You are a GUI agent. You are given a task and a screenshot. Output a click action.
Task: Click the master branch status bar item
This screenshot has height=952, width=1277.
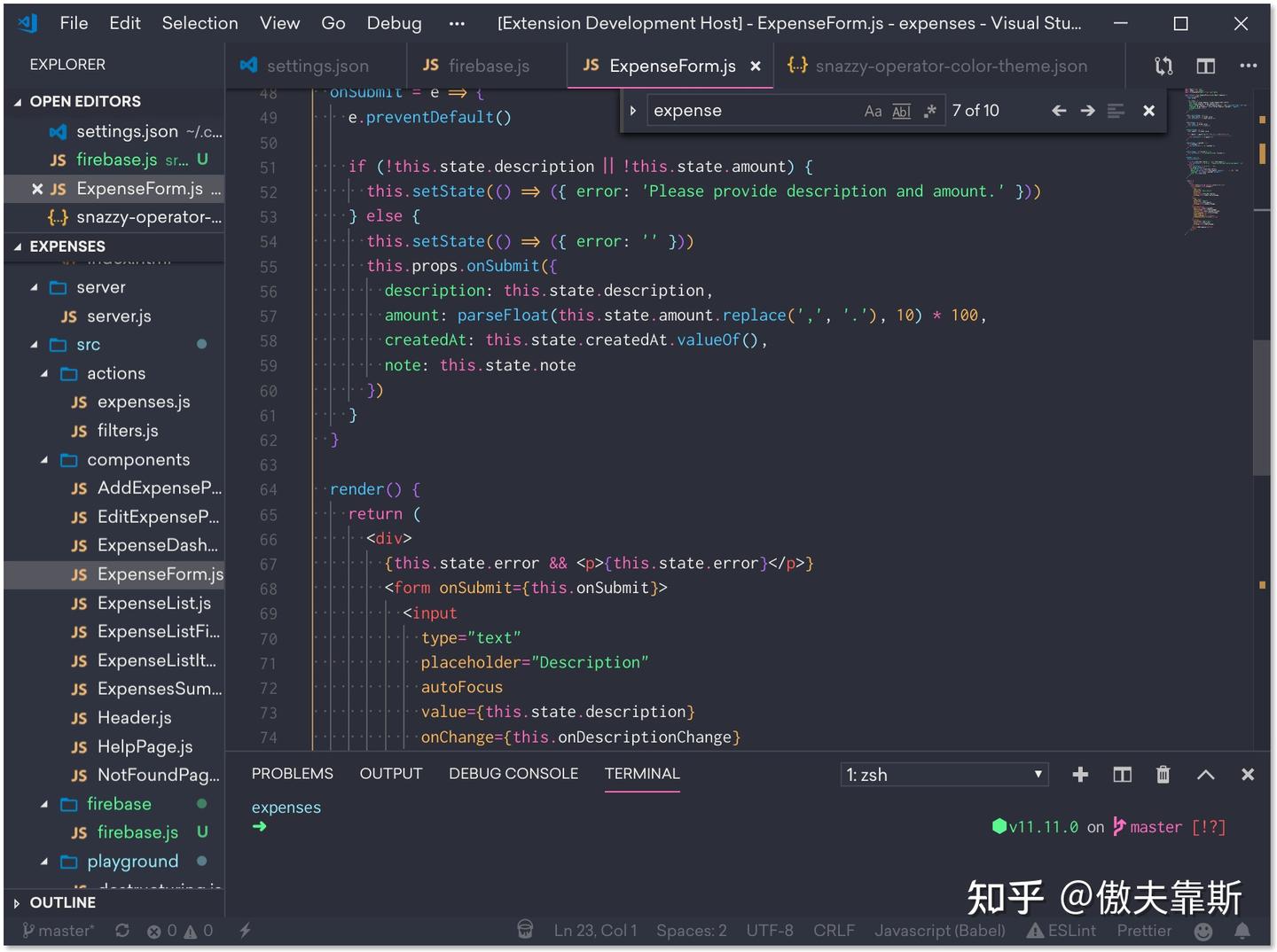click(59, 931)
